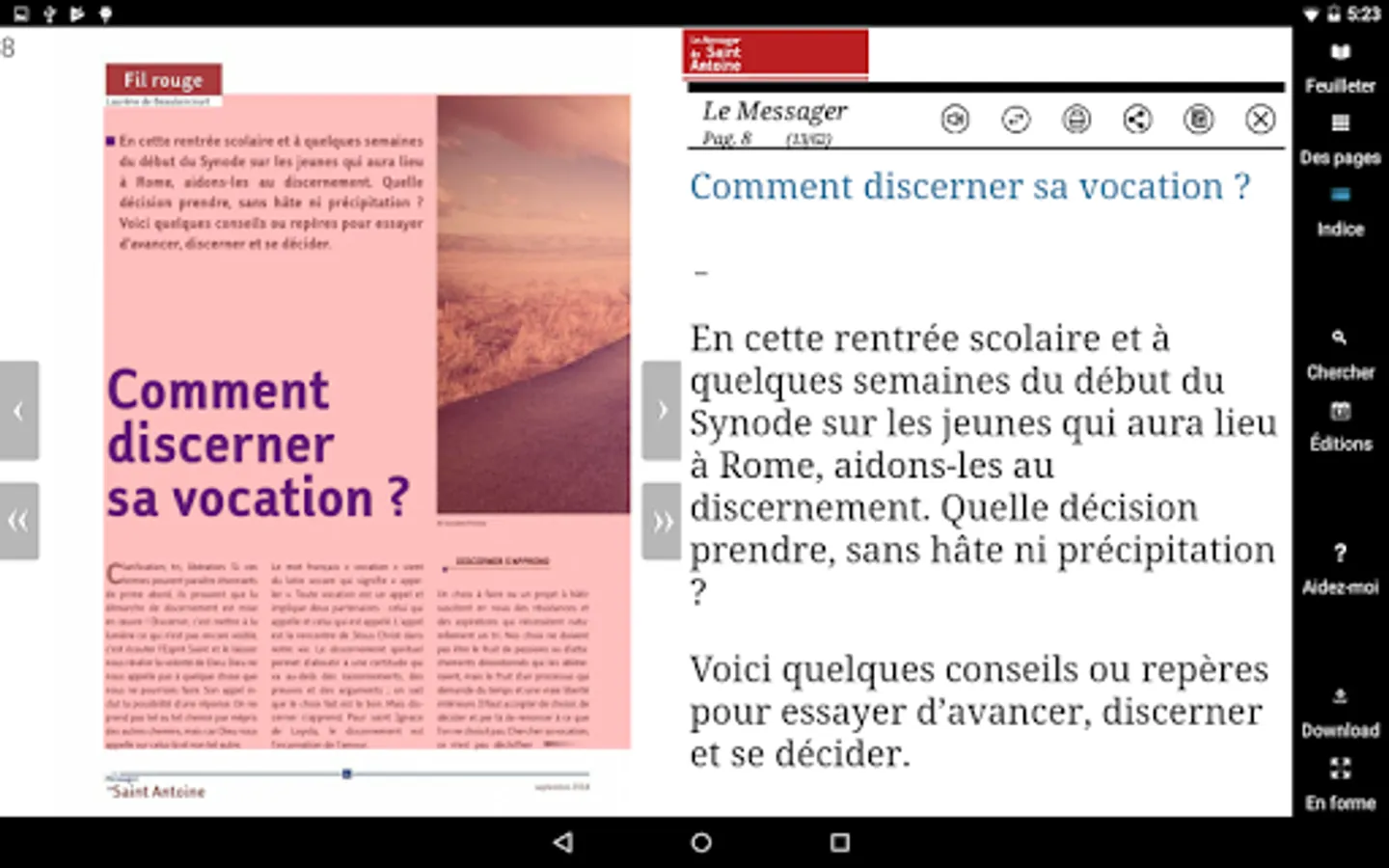Screen dimensions: 1389x868
Task: Tap the clock showing 5:23
Action: [1364, 14]
